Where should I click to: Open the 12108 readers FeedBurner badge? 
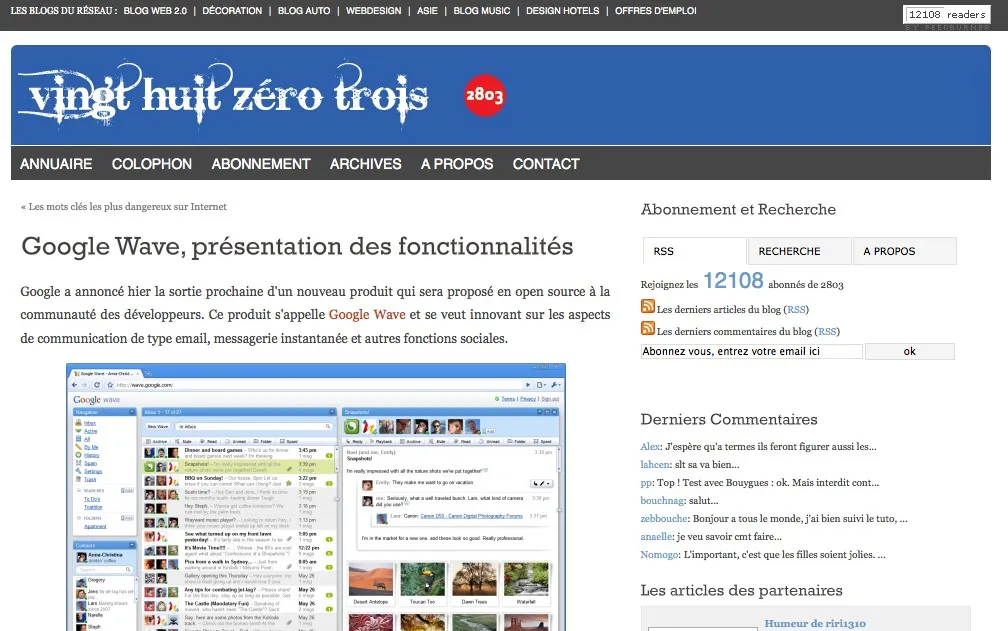[947, 15]
